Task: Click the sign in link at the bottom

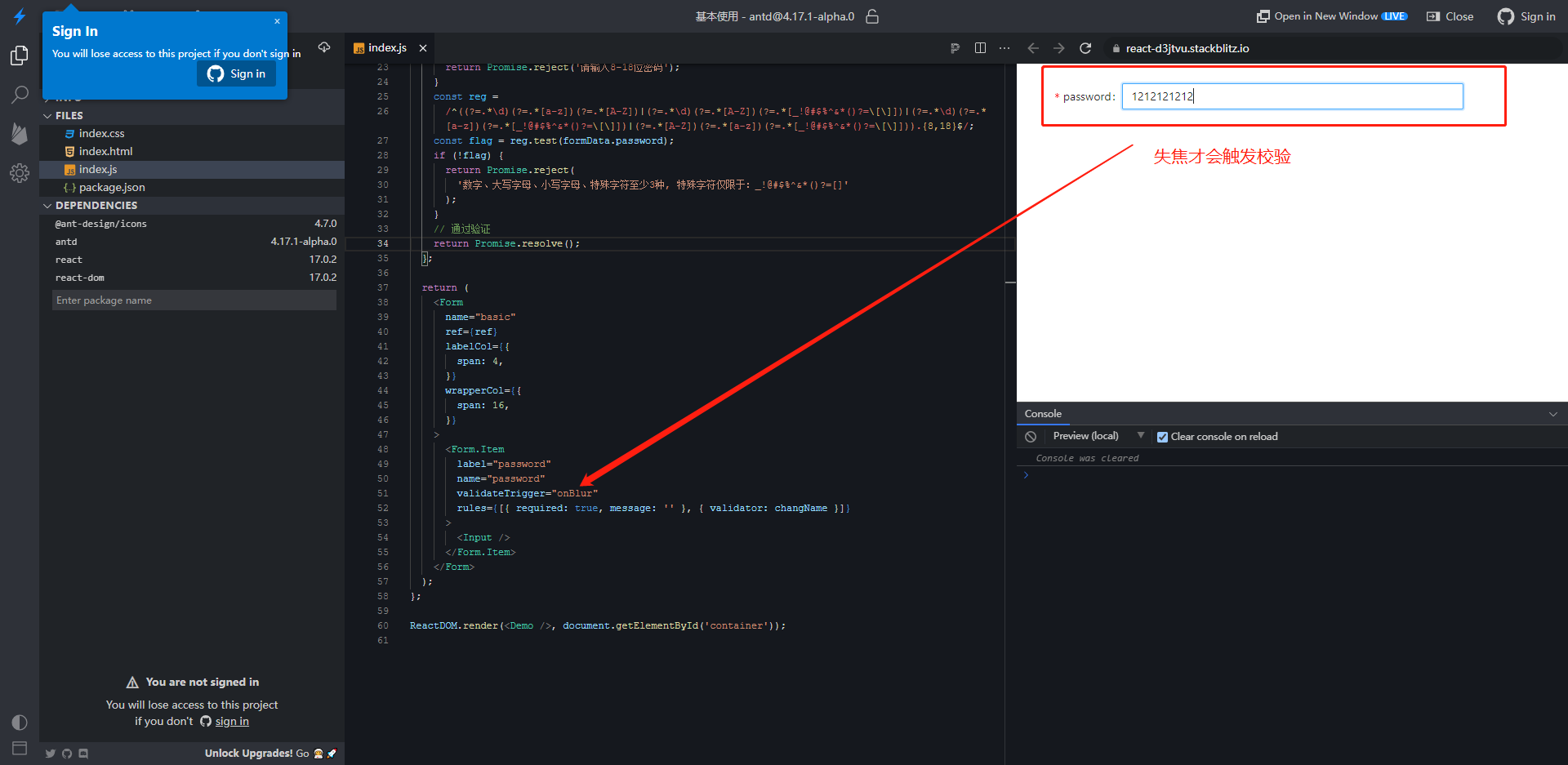Action: click(231, 721)
